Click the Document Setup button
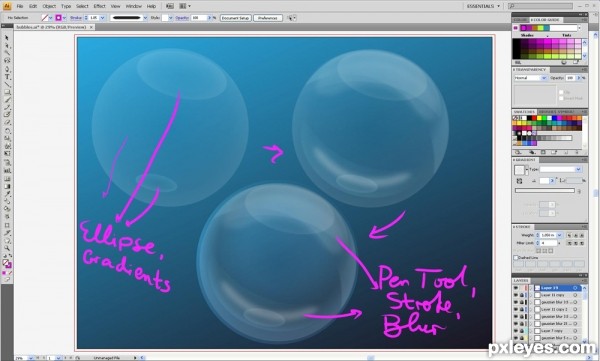 (x=236, y=18)
